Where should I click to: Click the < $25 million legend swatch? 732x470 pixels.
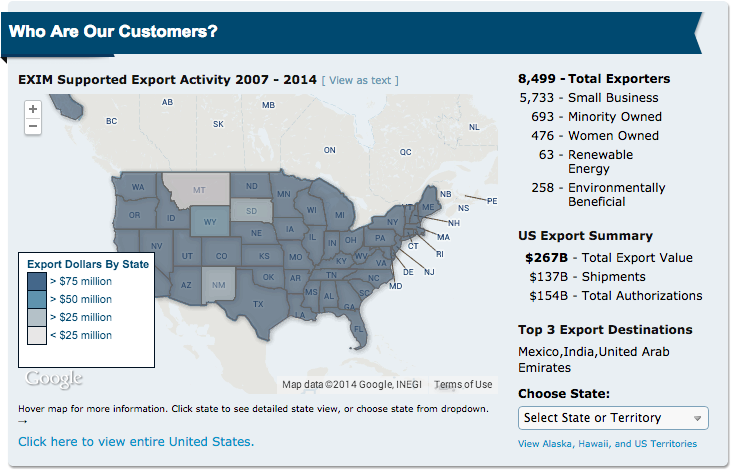coord(35,335)
